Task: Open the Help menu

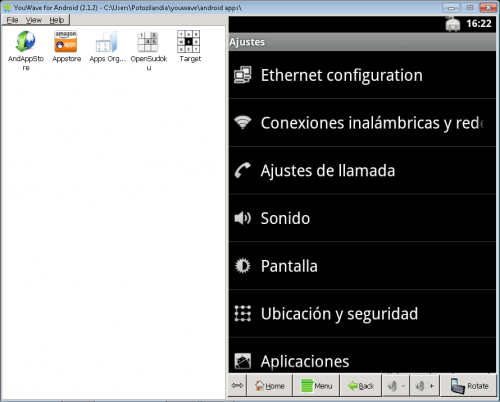Action: pos(57,20)
